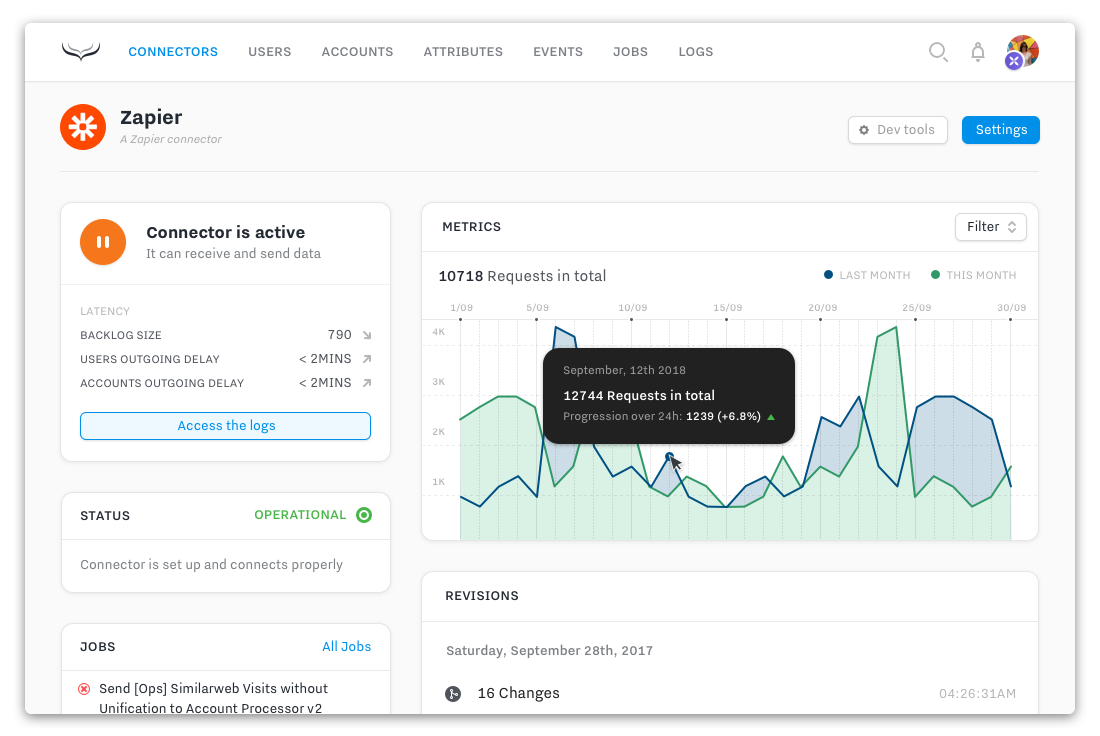Image resolution: width=1100 pixels, height=736 pixels.
Task: Open the Jobs tab
Action: pos(631,52)
